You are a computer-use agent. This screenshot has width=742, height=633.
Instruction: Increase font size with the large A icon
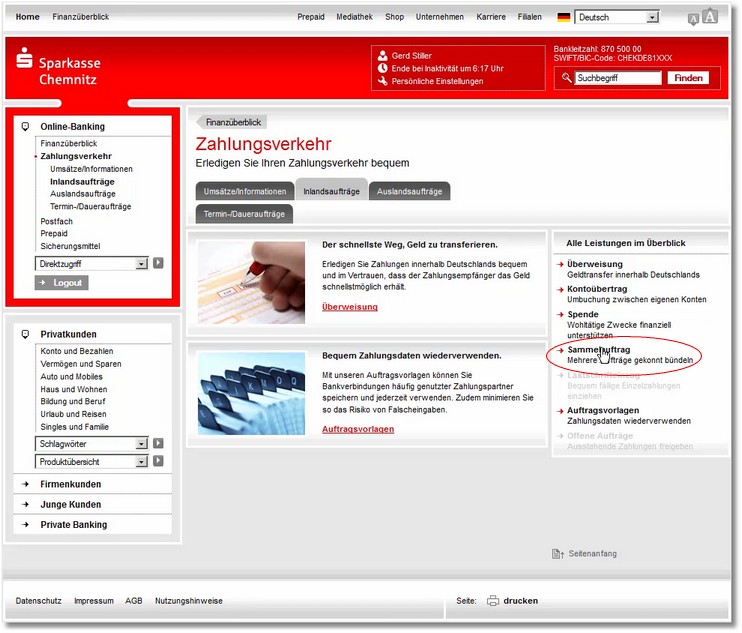(x=710, y=16)
